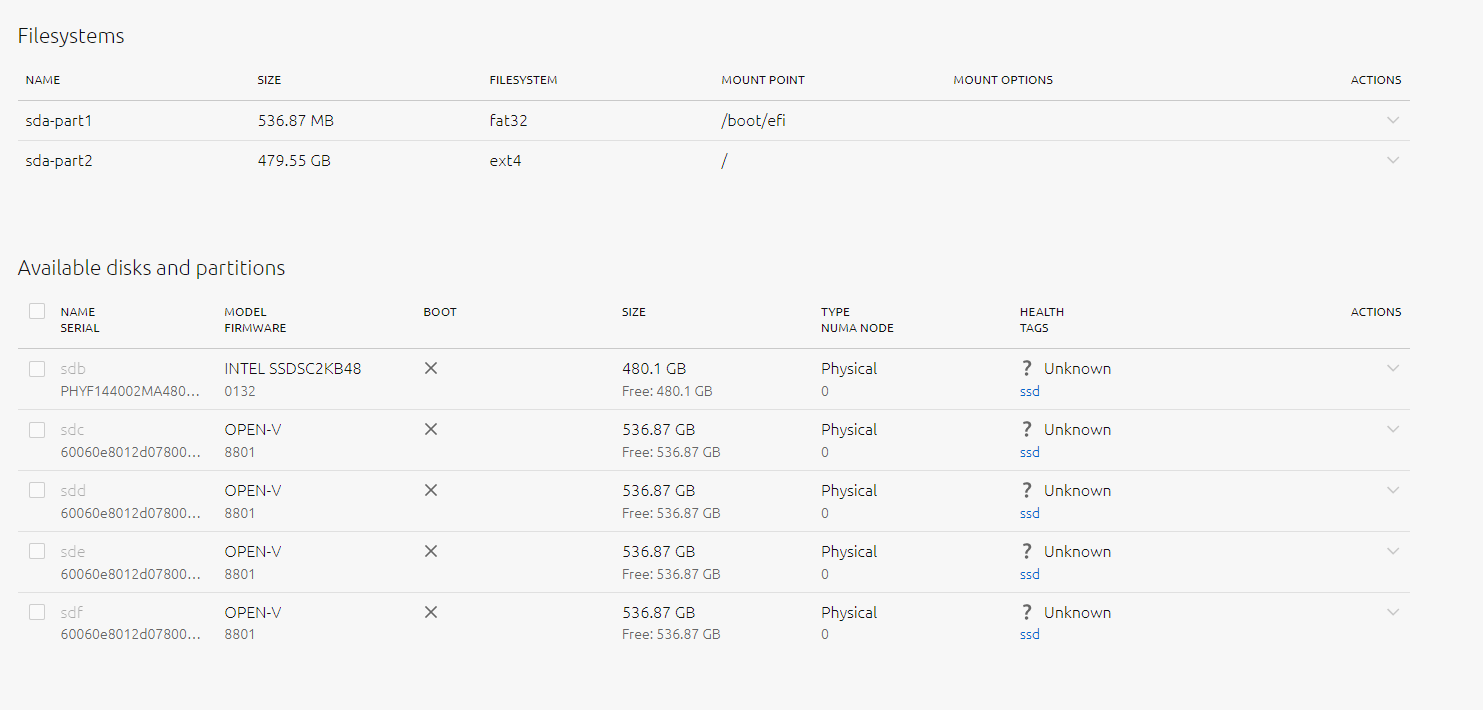Click the boot X icon for sdb

point(431,368)
